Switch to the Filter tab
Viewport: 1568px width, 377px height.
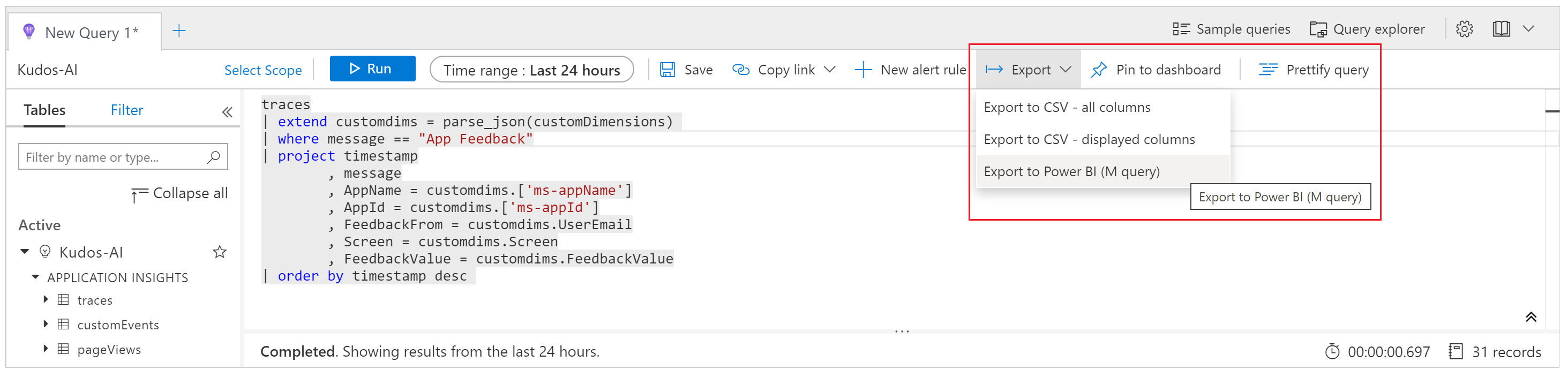click(x=126, y=110)
